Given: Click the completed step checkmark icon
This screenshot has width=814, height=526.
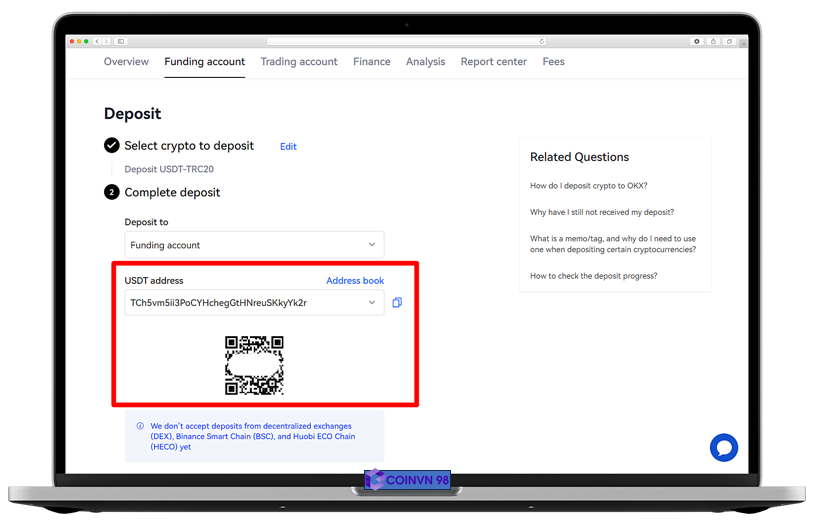Looking at the screenshot, I should click(112, 145).
